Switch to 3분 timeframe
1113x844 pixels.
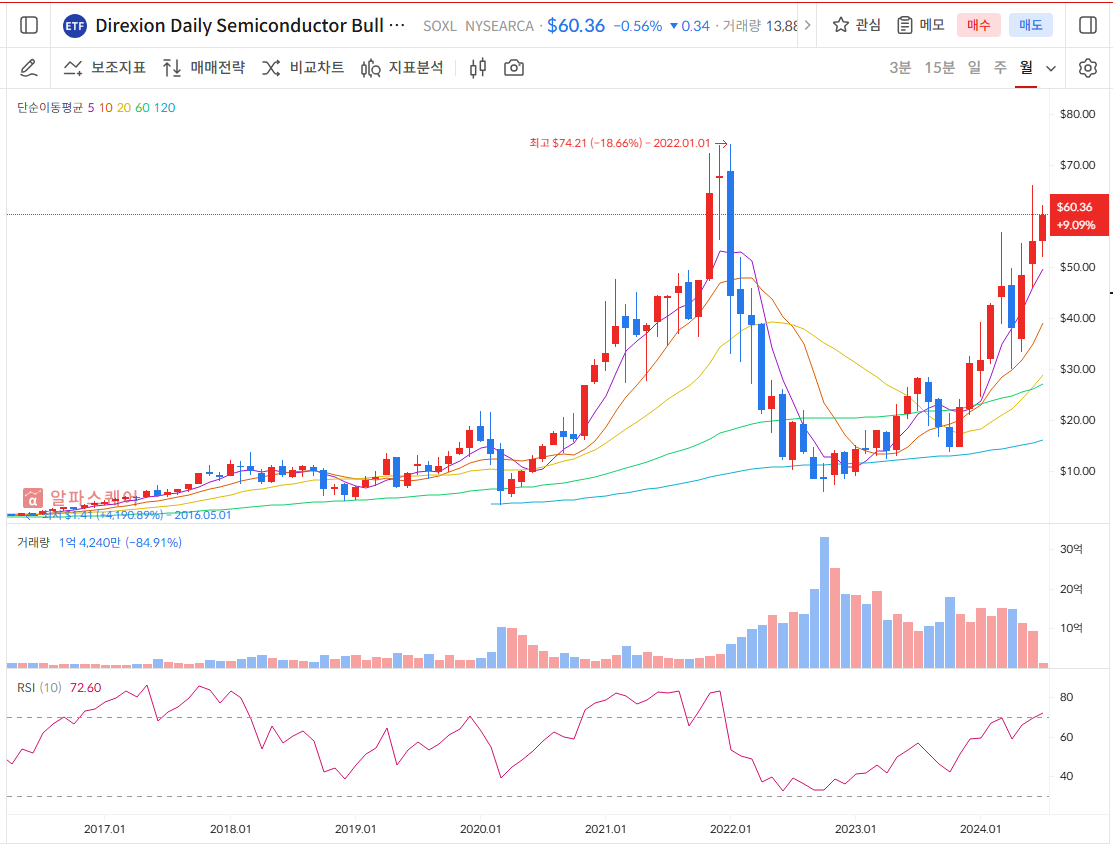tap(900, 67)
